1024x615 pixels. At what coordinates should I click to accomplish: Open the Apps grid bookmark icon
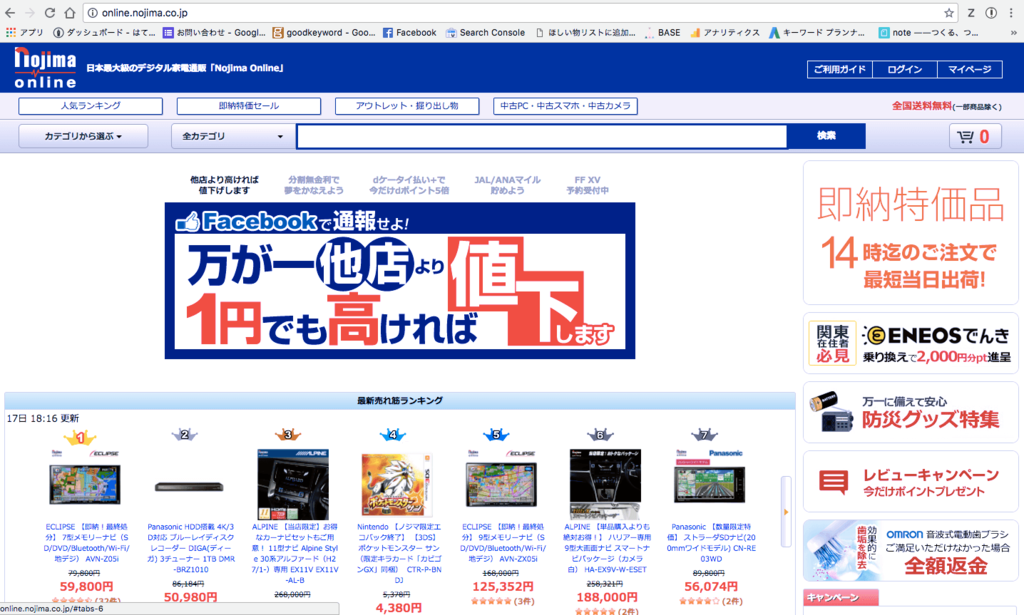10,32
